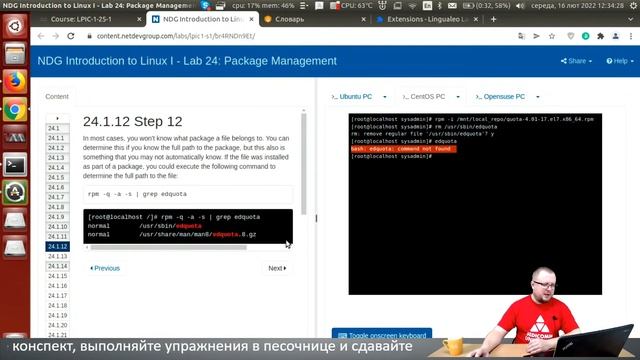Viewport: 640px width, 360px height.
Task: Select the Ubuntu PC terminal tab
Action: (352, 97)
